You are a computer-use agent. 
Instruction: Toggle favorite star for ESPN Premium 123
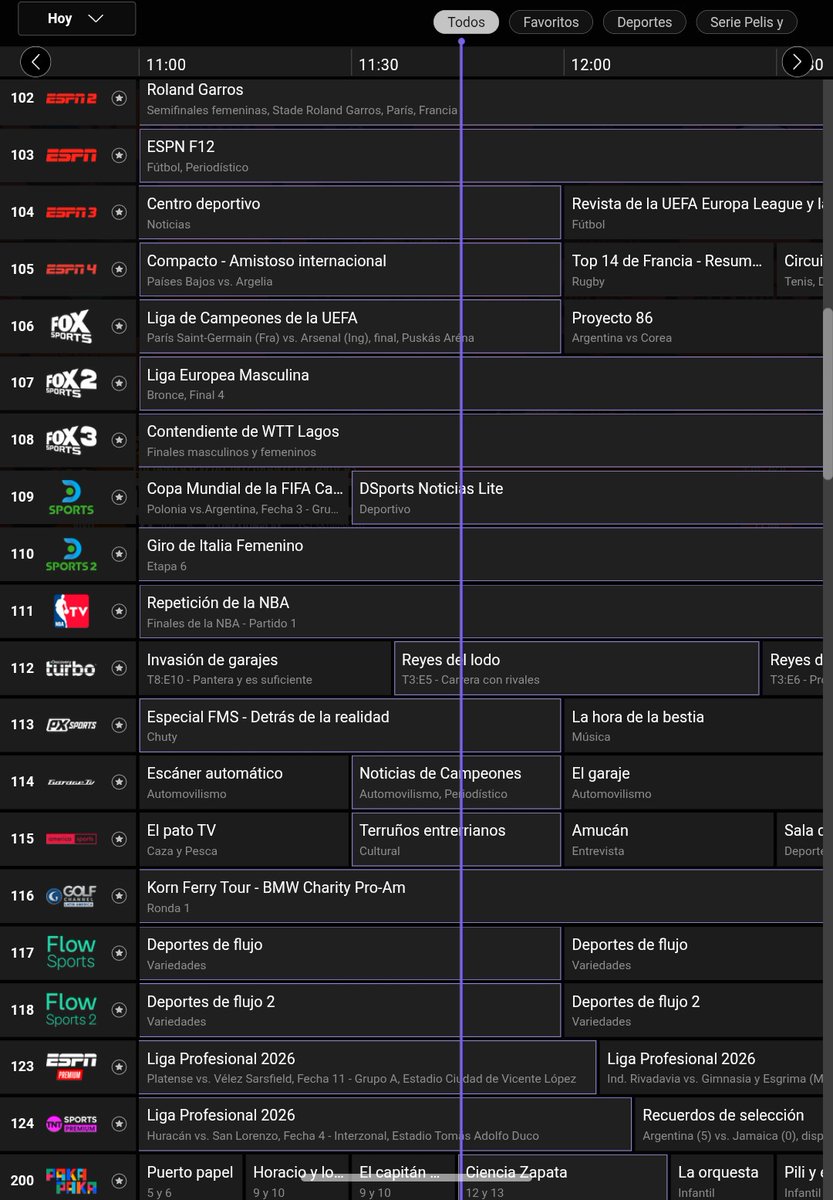point(119,1067)
